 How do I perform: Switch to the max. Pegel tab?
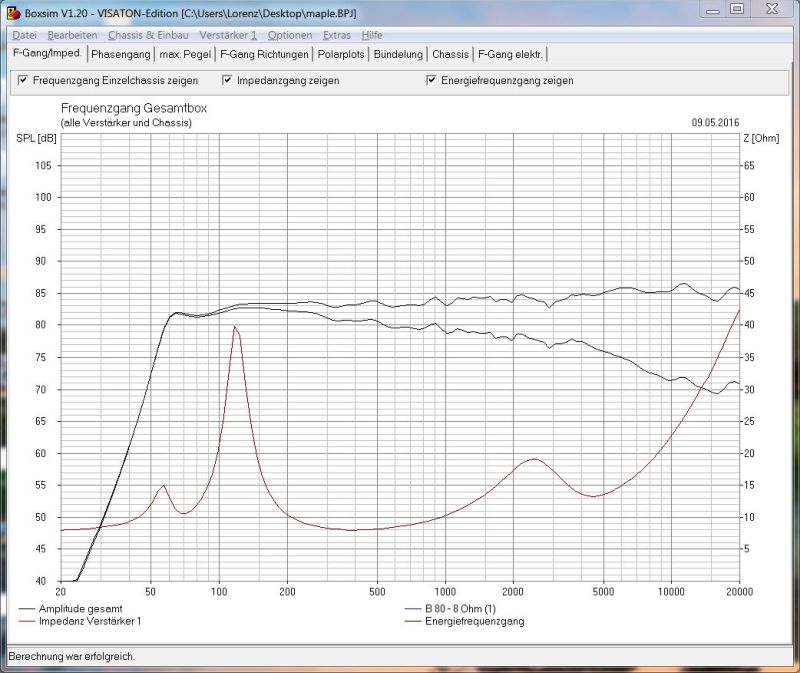pos(184,54)
